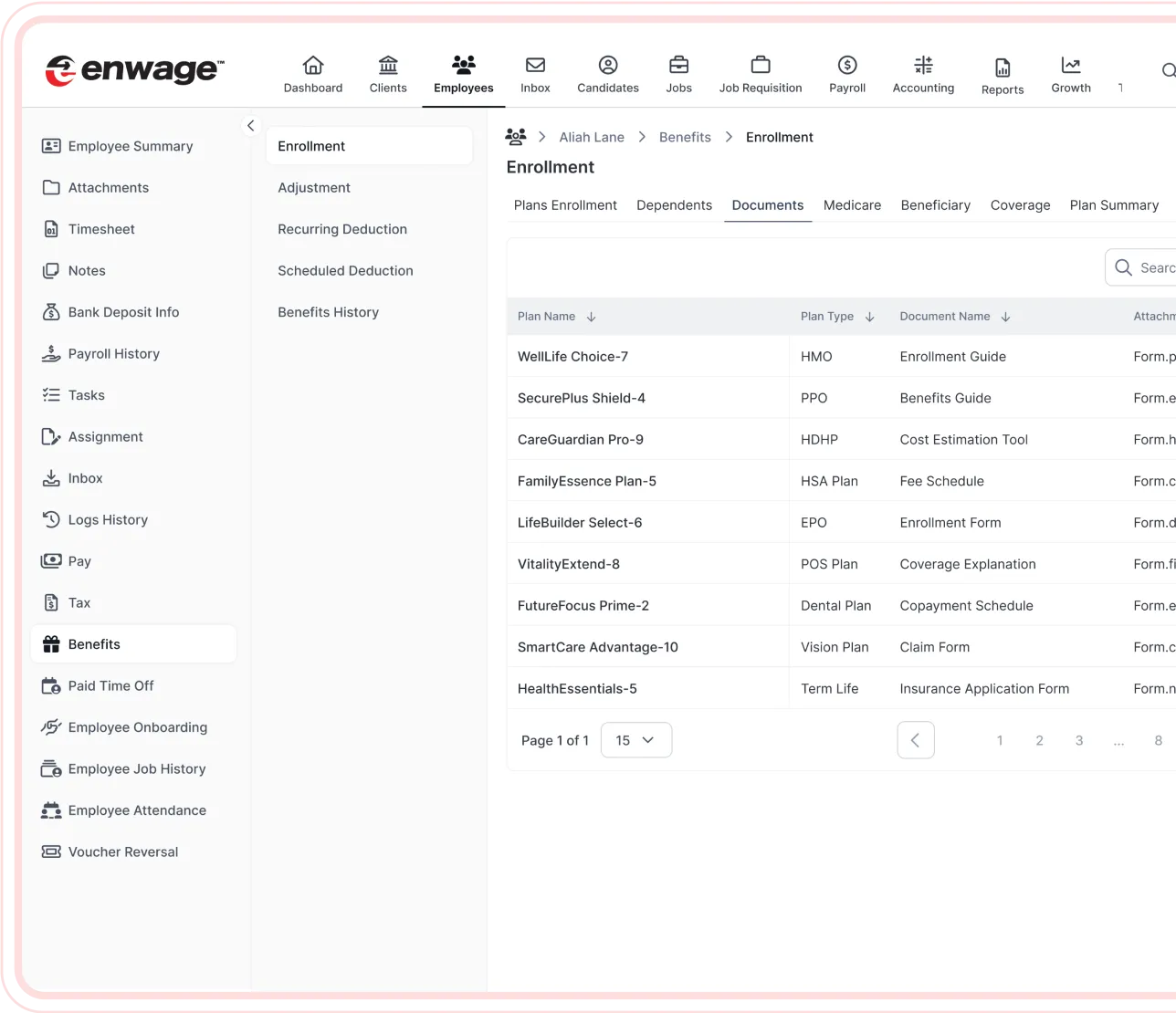Click into the Search field
Screen dimensions: 1176x1013
1152,267
